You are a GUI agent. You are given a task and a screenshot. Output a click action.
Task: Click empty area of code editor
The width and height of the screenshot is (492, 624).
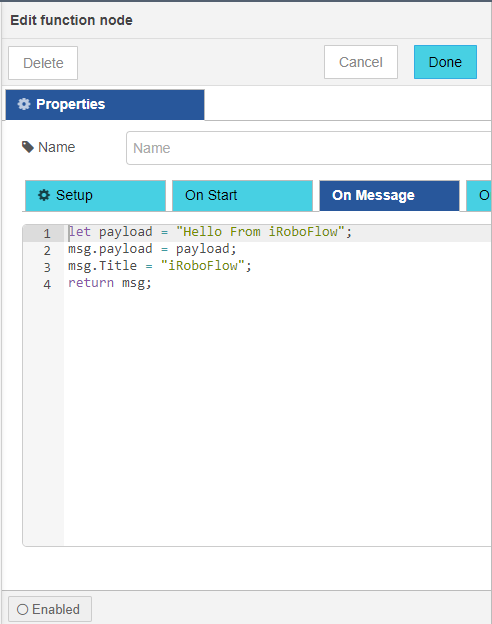point(277,418)
